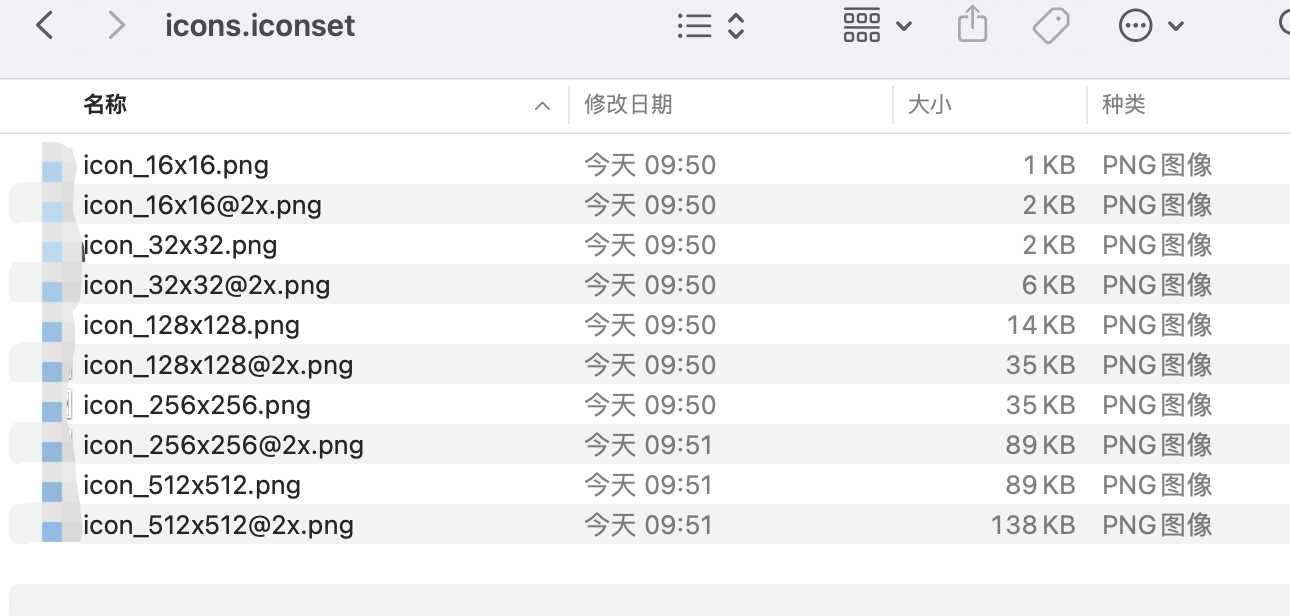Open the More actions ellipsis menu
Viewport: 1290px width, 616px height.
point(1135,26)
